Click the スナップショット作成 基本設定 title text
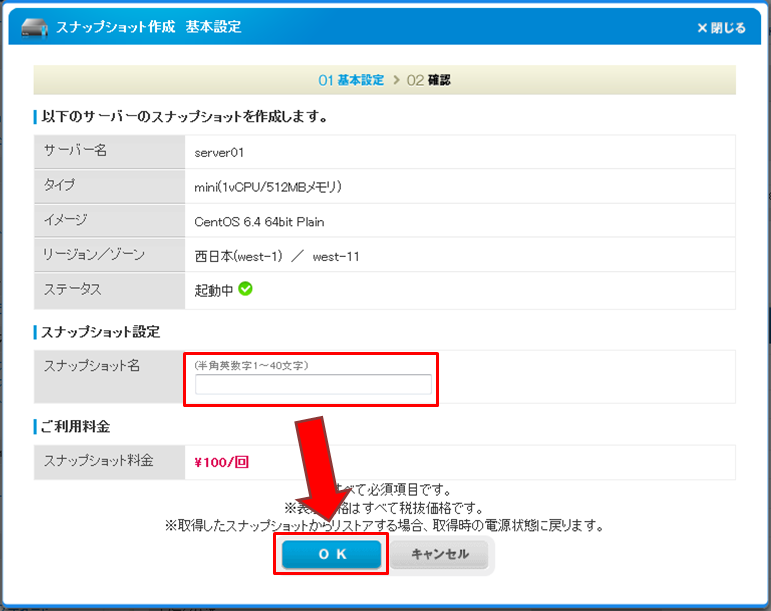This screenshot has width=771, height=611. click(x=148, y=27)
